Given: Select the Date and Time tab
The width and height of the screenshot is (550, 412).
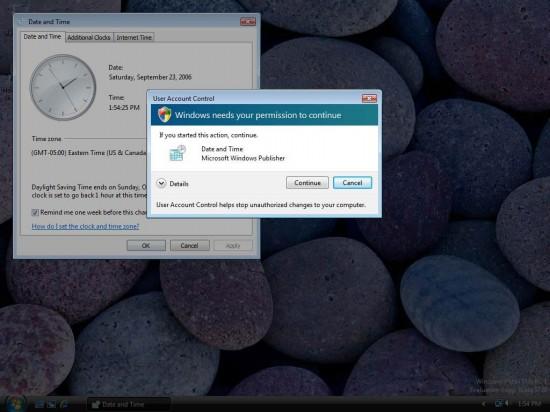Looking at the screenshot, I should point(42,37).
